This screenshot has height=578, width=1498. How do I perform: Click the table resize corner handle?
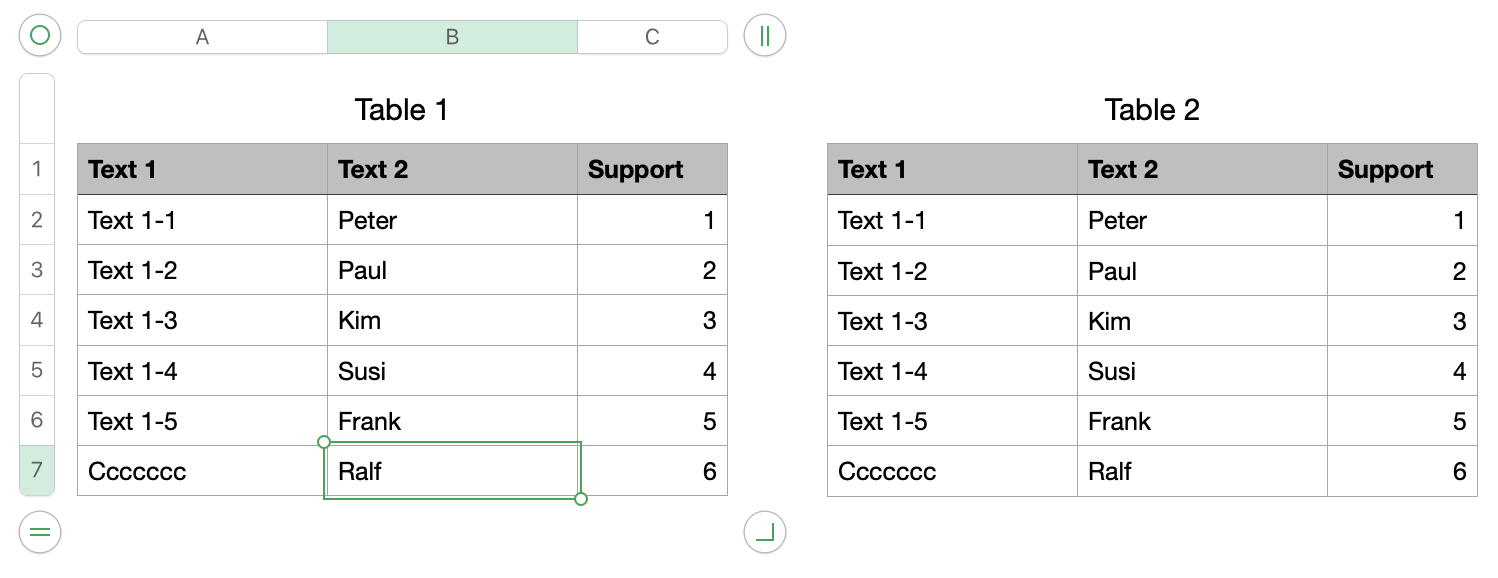(x=765, y=532)
